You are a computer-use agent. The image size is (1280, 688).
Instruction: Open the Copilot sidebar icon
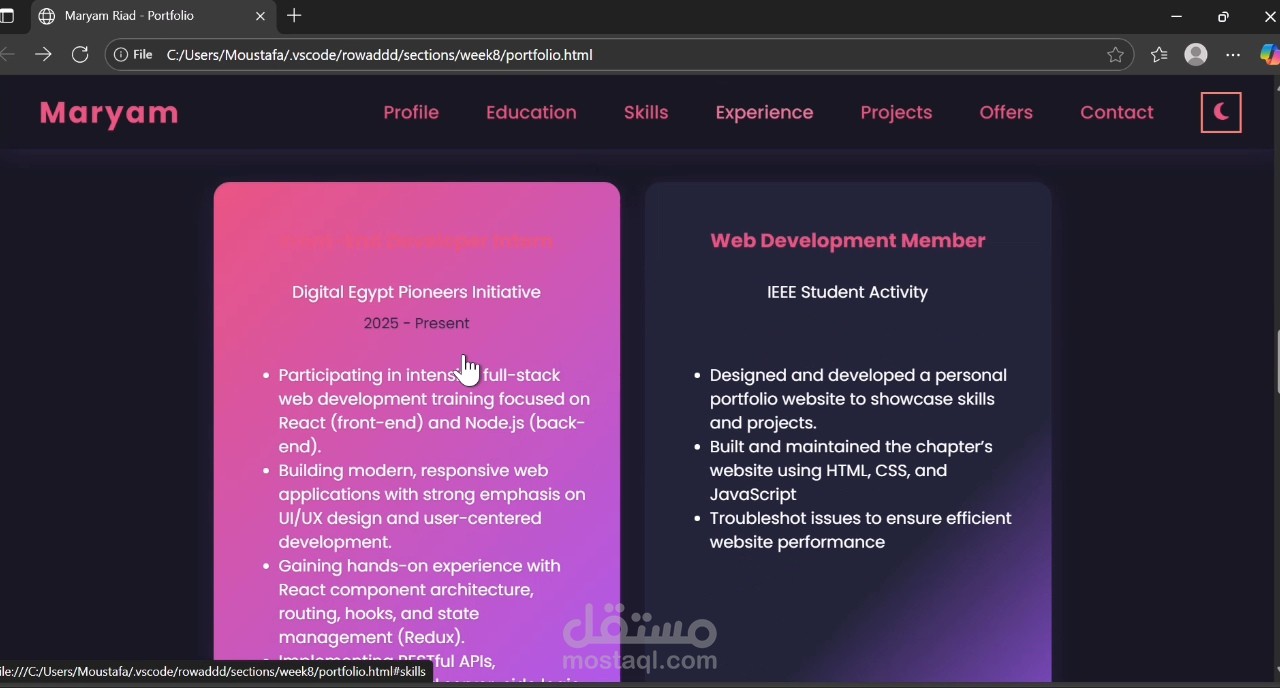[x=1269, y=55]
